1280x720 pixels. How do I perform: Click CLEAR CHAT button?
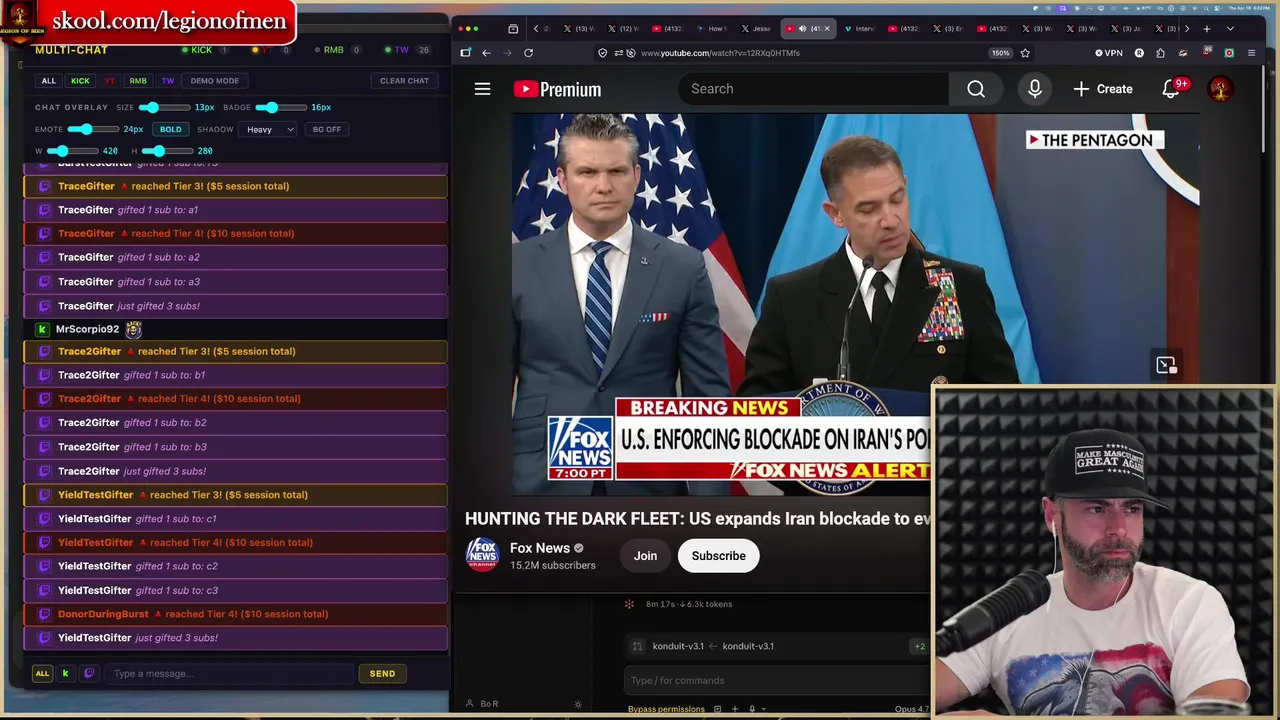click(x=404, y=81)
